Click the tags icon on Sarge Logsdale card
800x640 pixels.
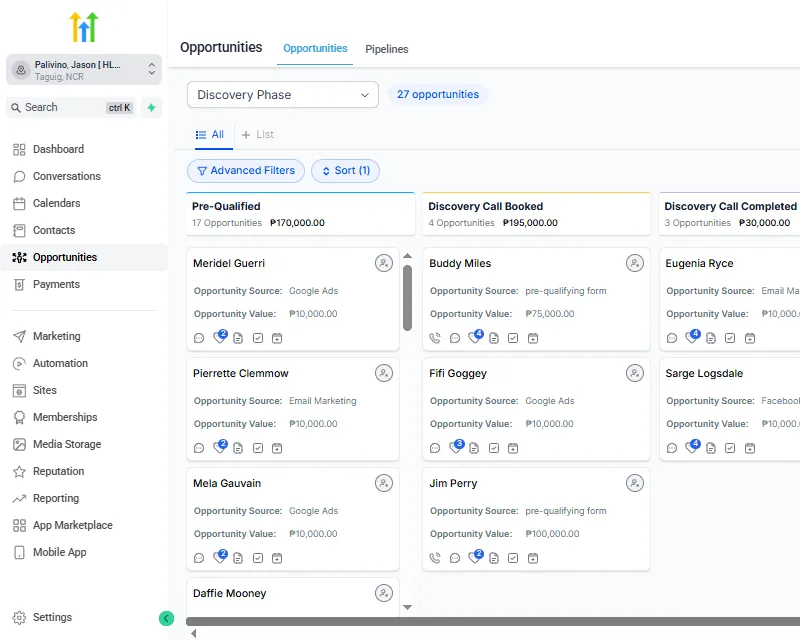pos(693,447)
